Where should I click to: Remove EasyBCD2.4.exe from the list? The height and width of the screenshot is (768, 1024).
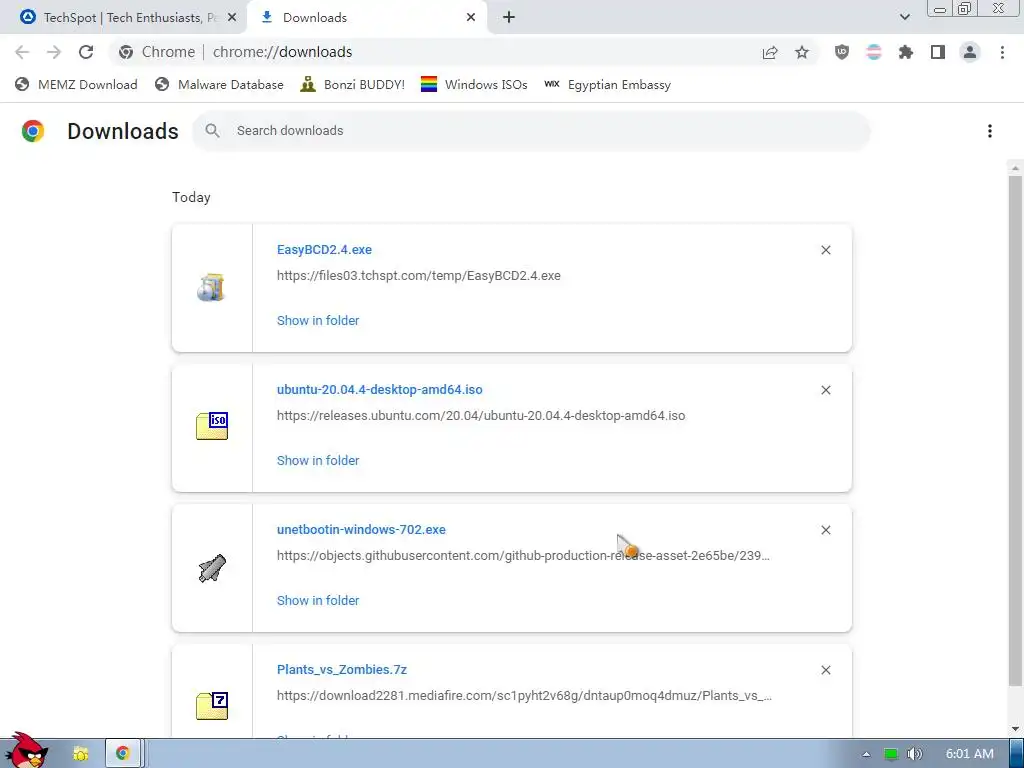(825, 250)
